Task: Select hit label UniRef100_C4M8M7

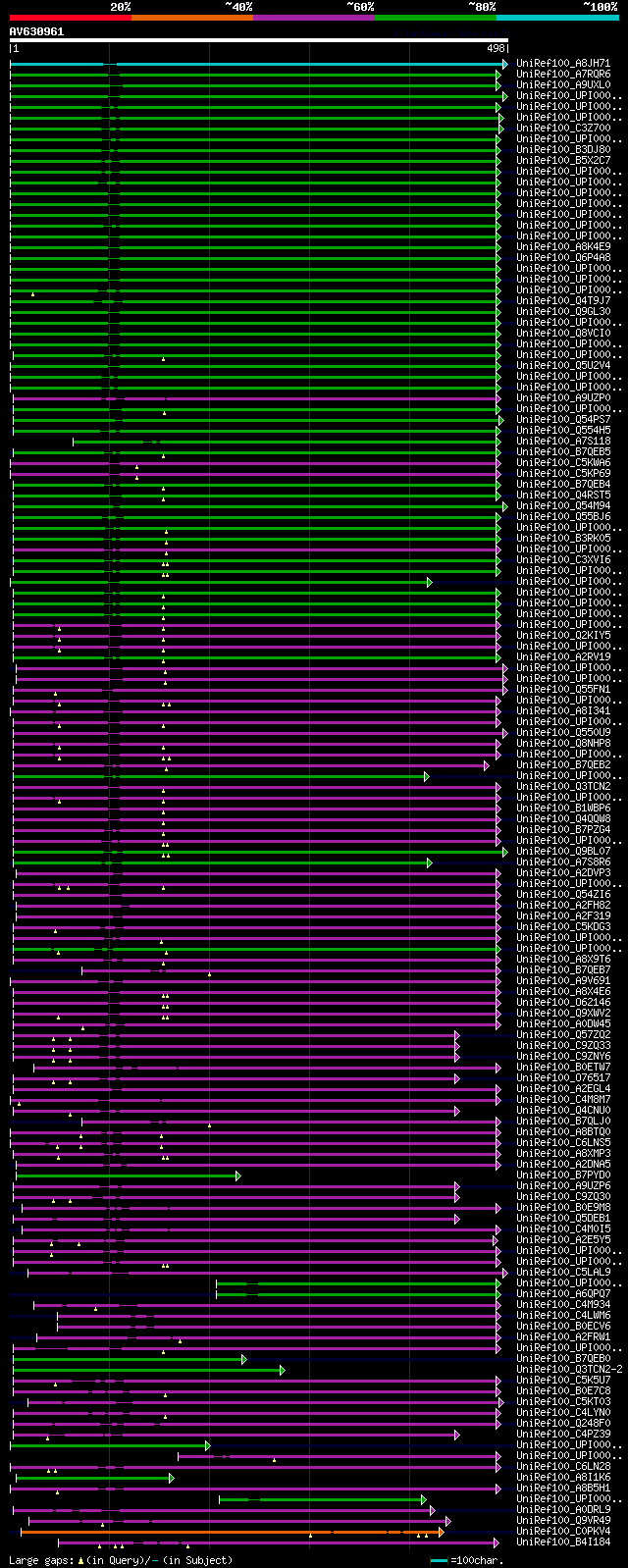Action: click(x=563, y=1100)
